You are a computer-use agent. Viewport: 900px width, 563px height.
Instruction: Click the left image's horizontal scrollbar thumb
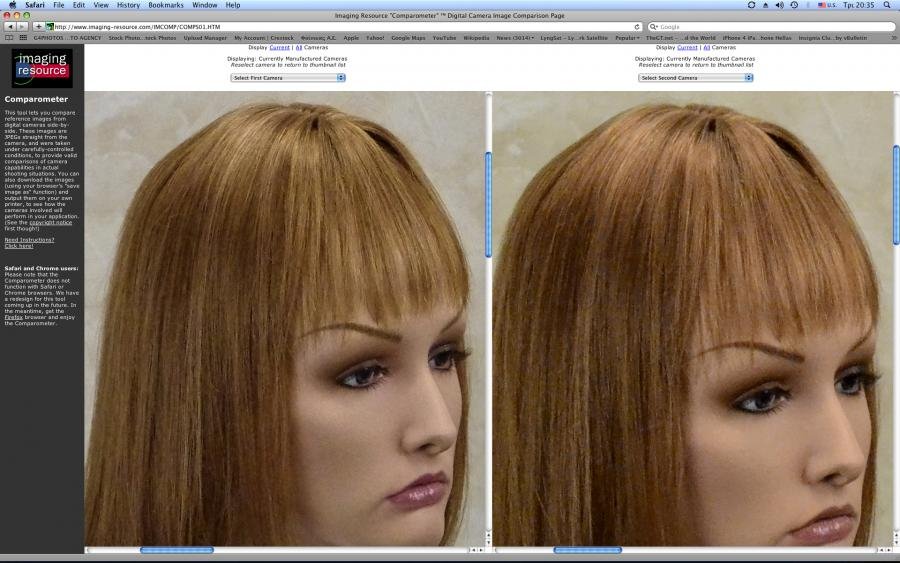click(x=176, y=550)
